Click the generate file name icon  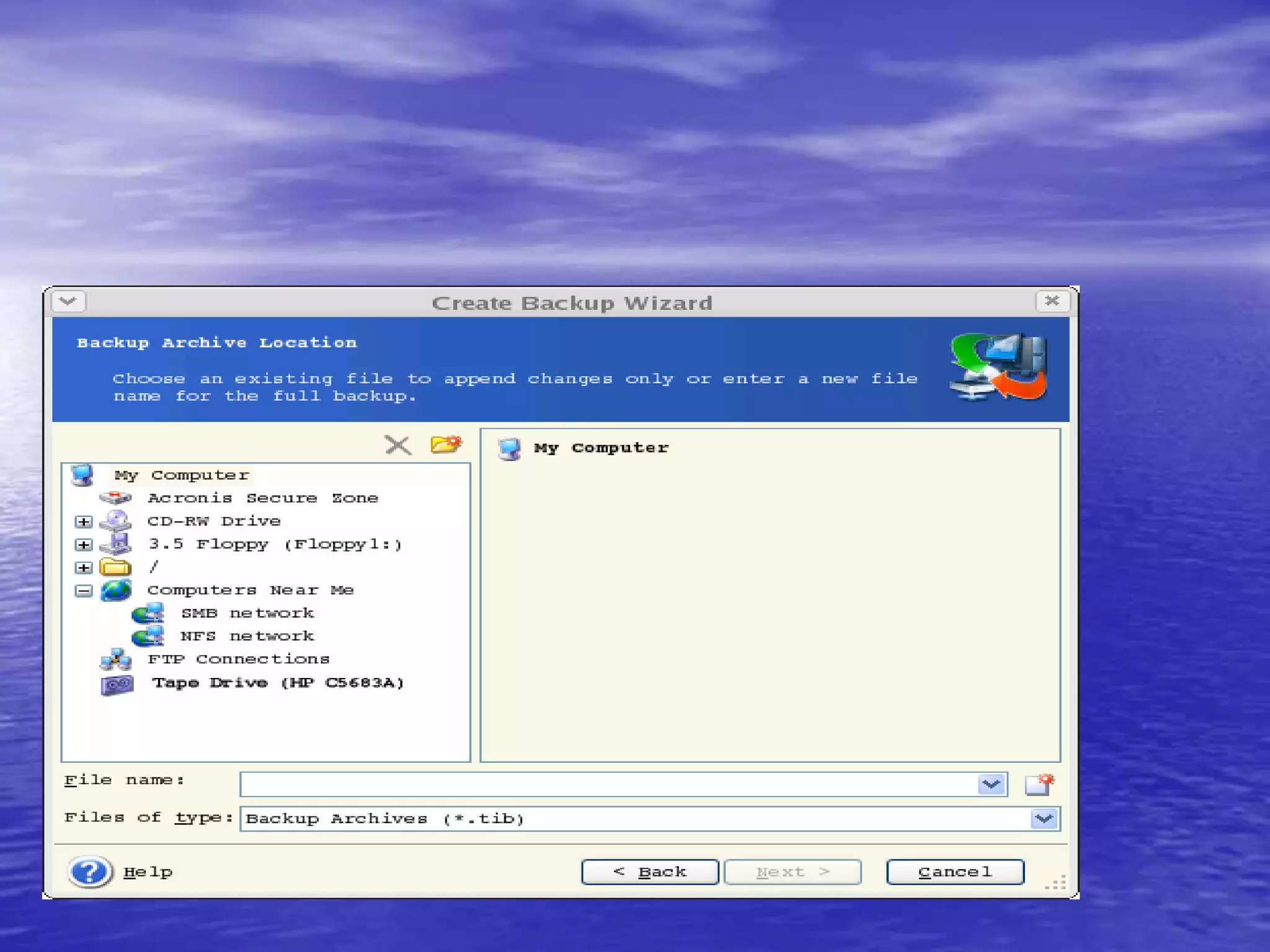coord(1039,784)
